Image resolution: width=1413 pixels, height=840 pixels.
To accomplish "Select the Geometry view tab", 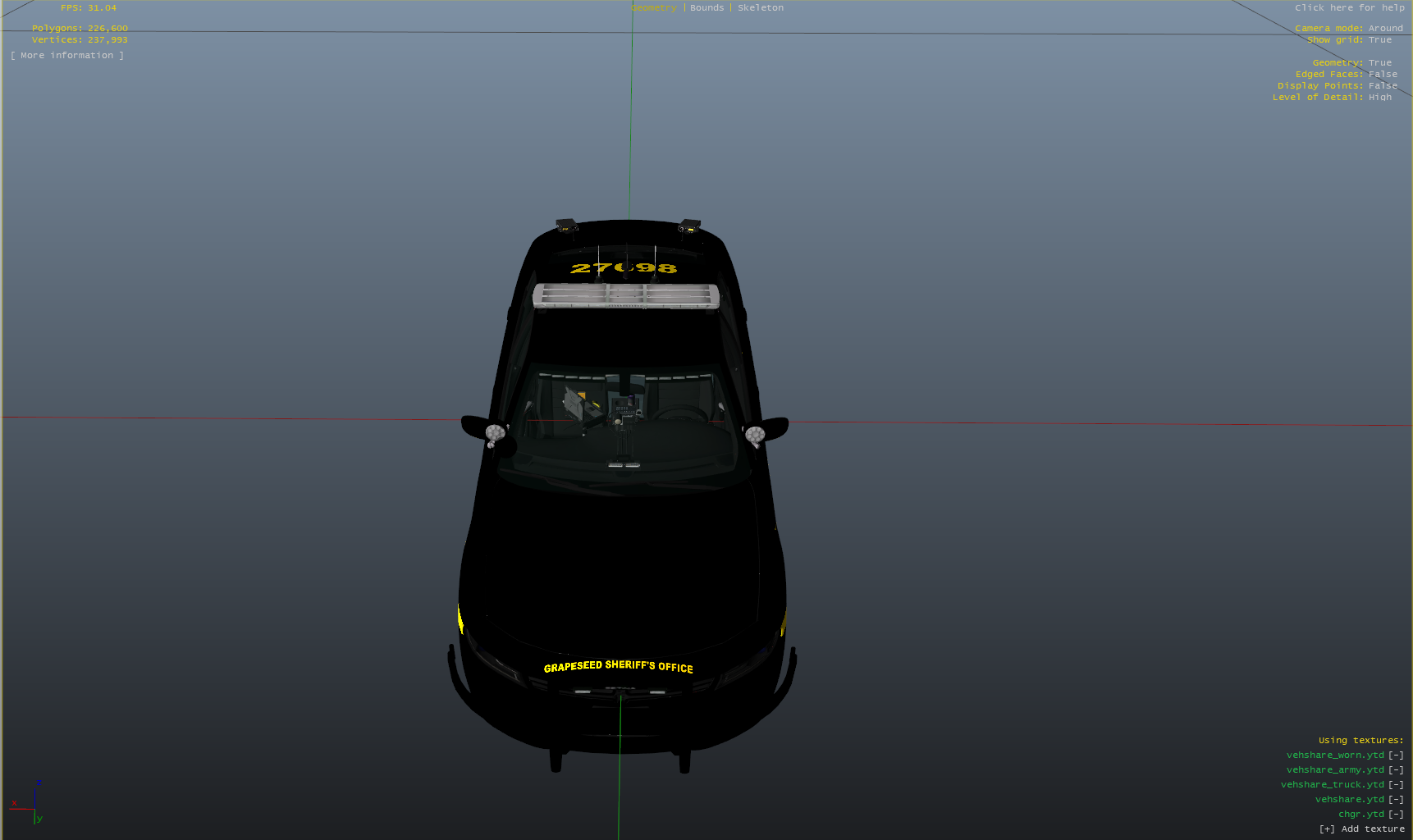I will (x=654, y=8).
